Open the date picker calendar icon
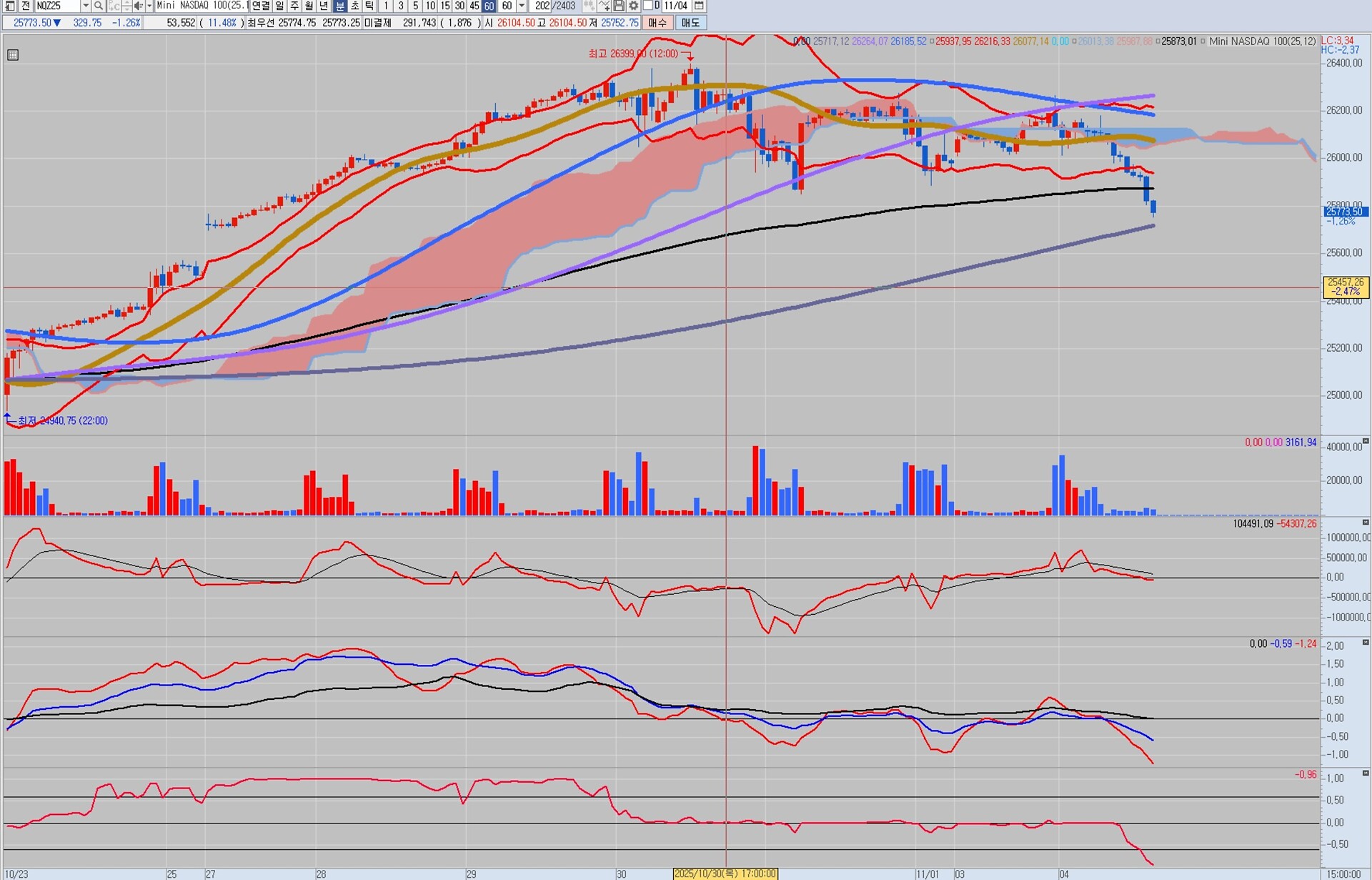This screenshot has width=1372, height=880. [x=699, y=6]
